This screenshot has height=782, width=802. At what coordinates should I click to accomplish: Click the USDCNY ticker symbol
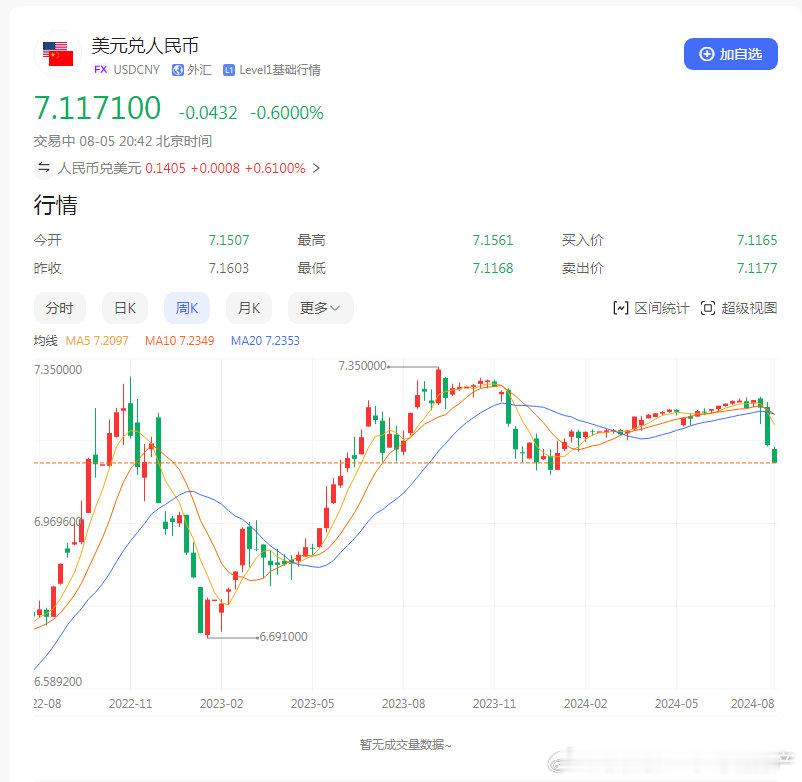click(137, 70)
